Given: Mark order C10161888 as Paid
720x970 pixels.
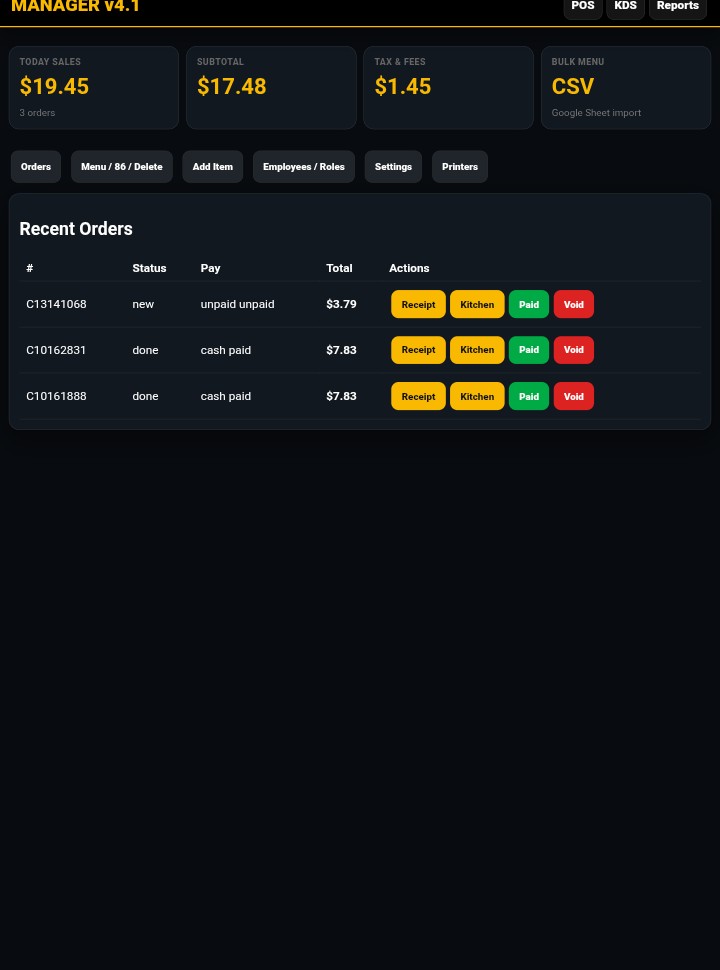Looking at the screenshot, I should (529, 397).
